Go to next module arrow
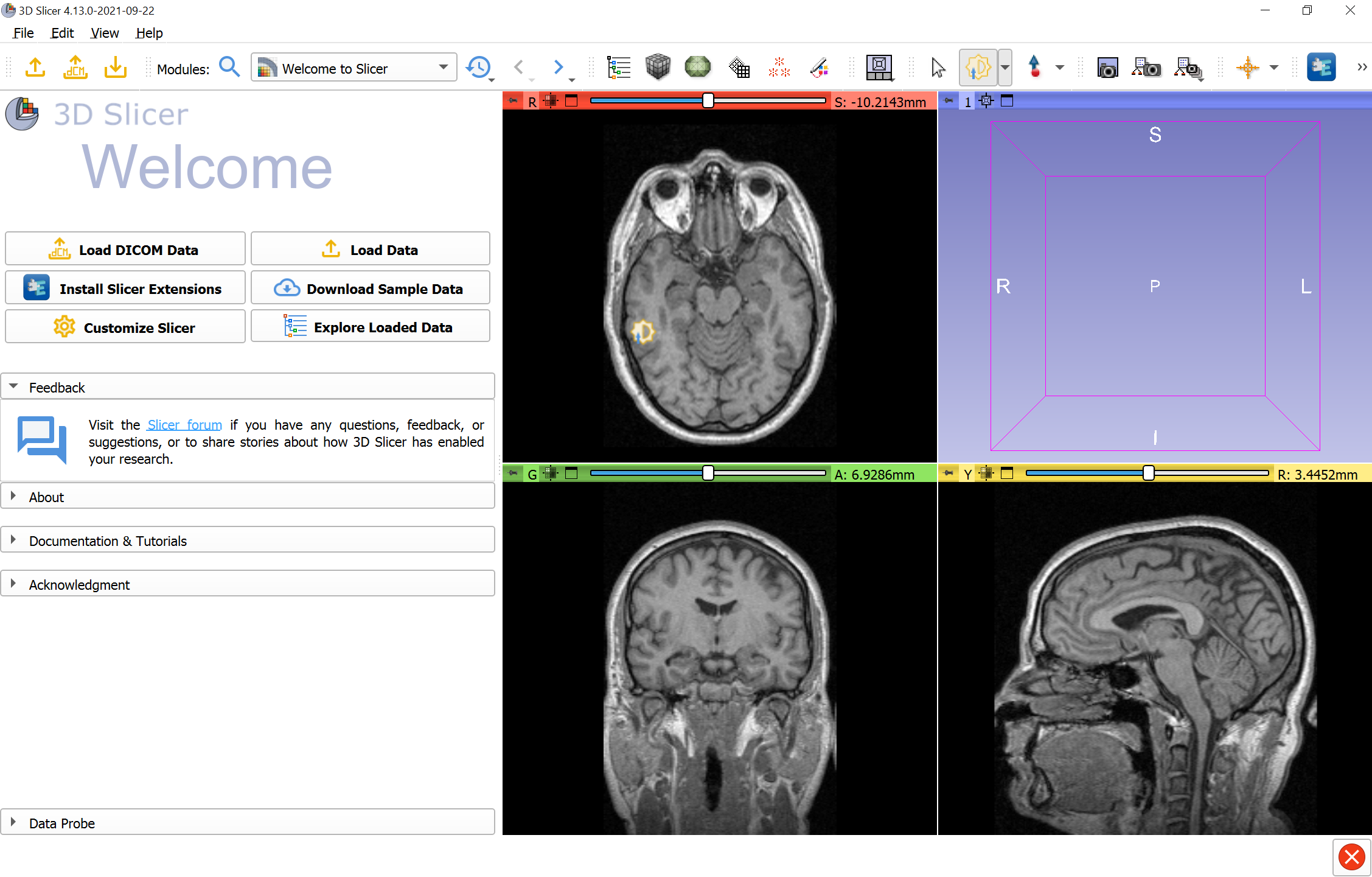Image resolution: width=1372 pixels, height=877 pixels. click(559, 68)
